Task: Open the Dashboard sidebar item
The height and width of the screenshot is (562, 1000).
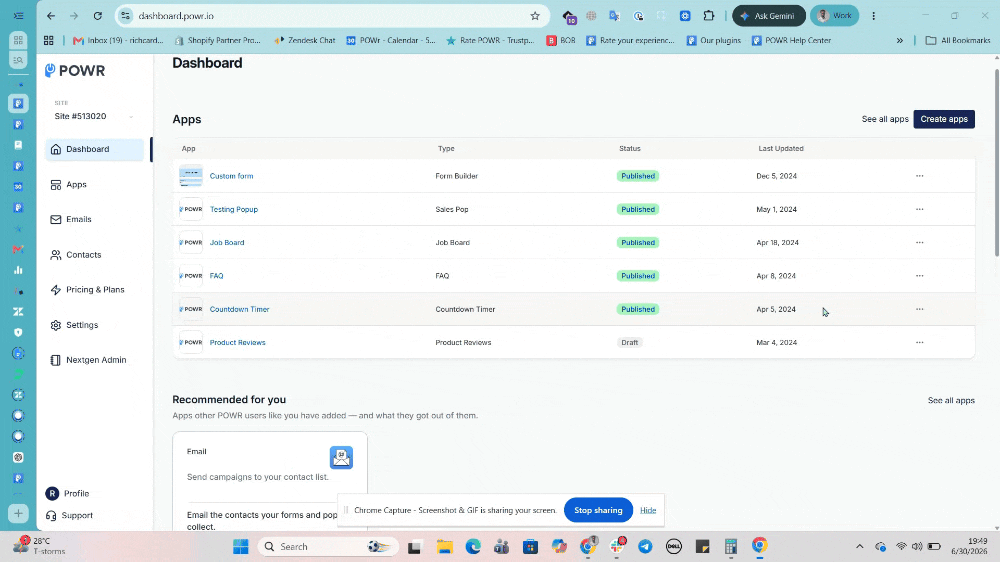Action: pyautogui.click(x=94, y=149)
